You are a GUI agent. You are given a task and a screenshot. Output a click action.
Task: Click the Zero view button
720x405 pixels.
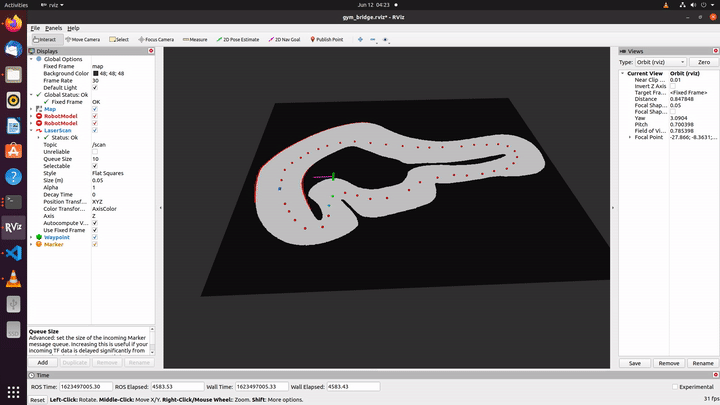pos(703,62)
